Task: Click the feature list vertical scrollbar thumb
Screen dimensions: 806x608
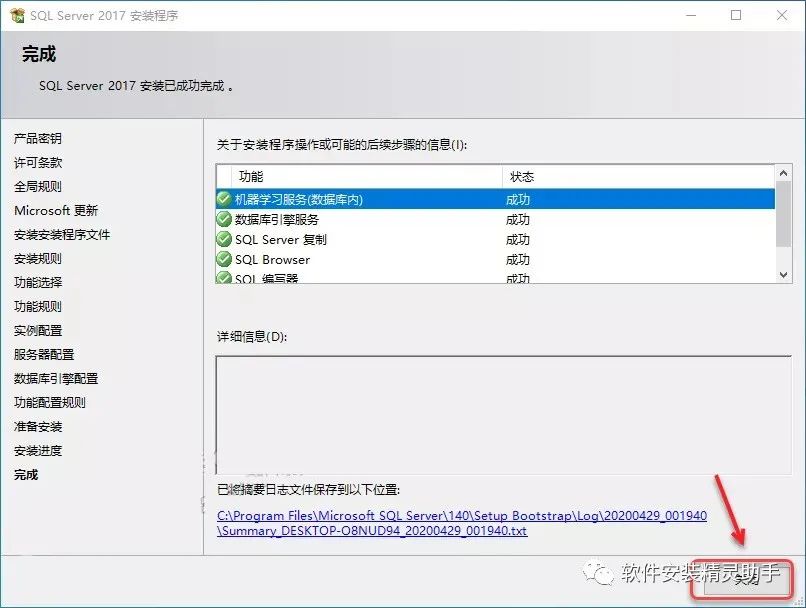Action: [783, 214]
